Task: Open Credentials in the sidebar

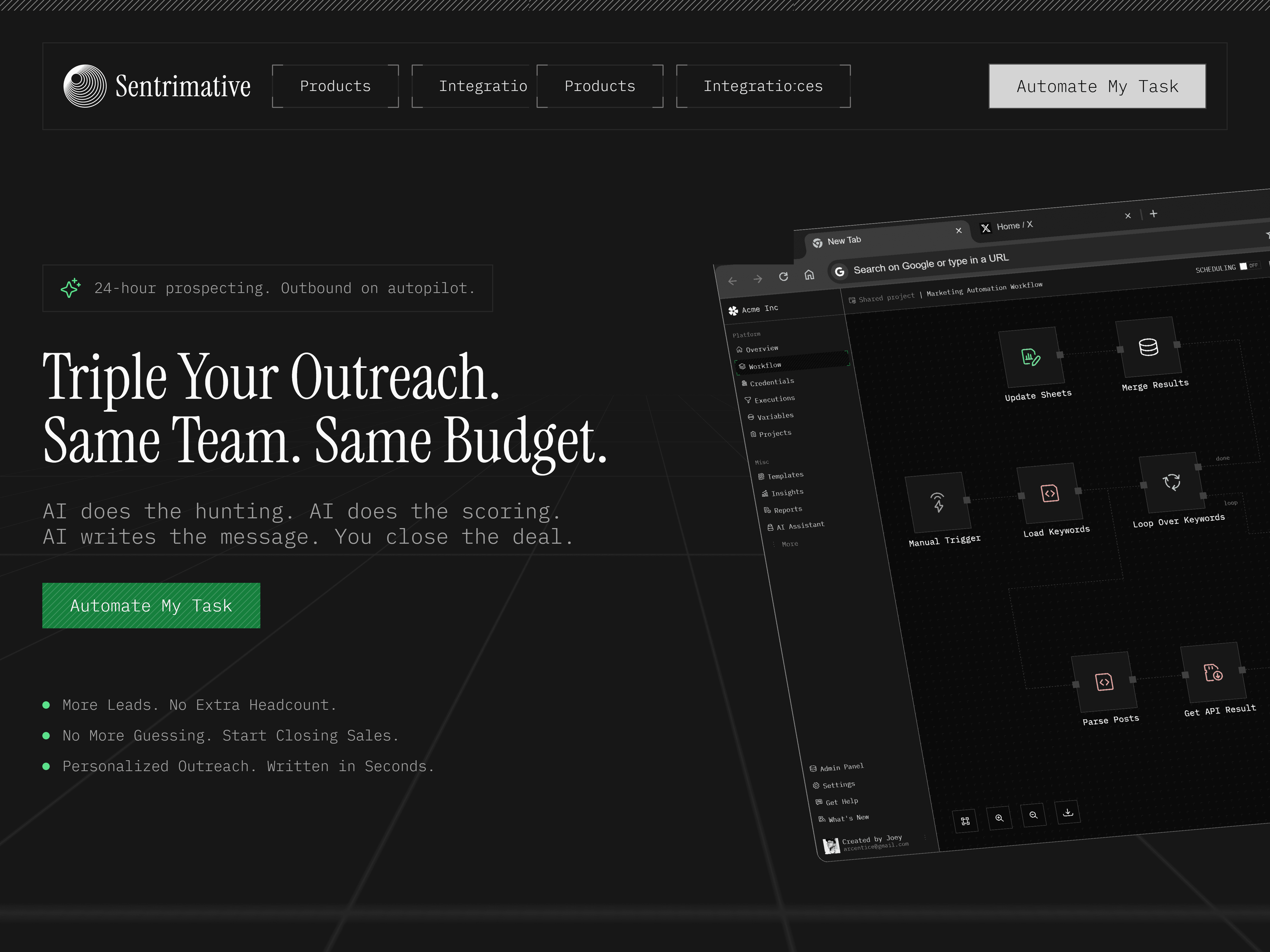Action: click(771, 382)
